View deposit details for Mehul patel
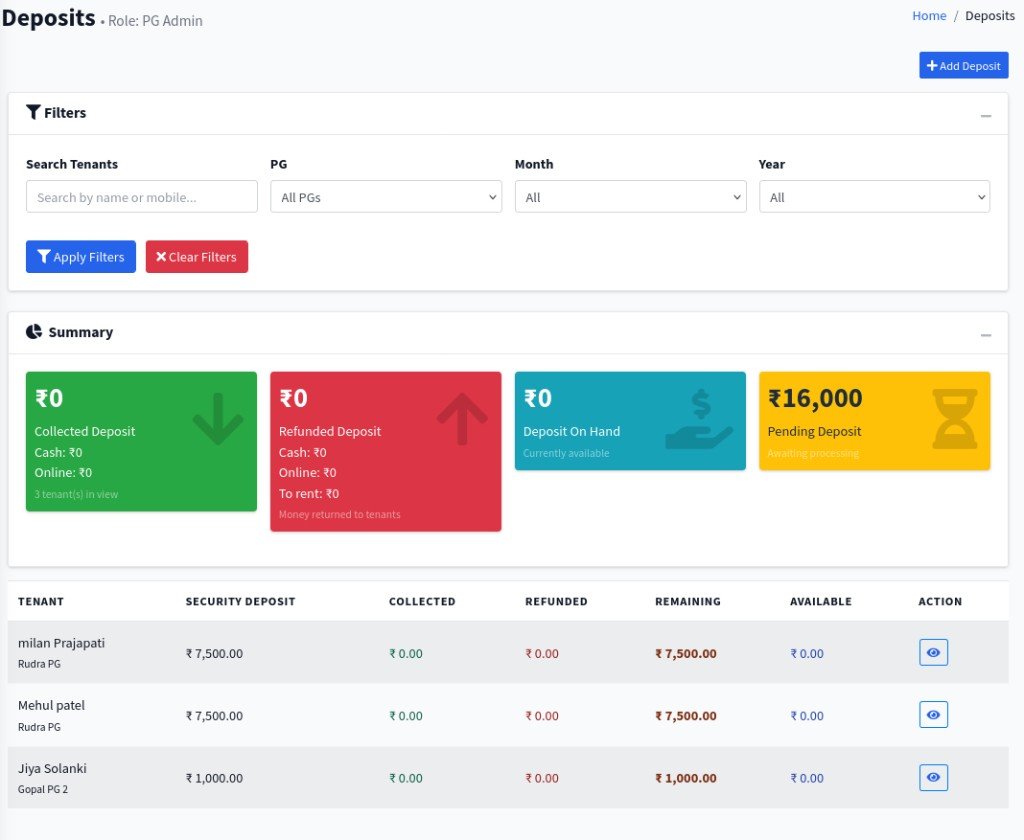 [933, 715]
